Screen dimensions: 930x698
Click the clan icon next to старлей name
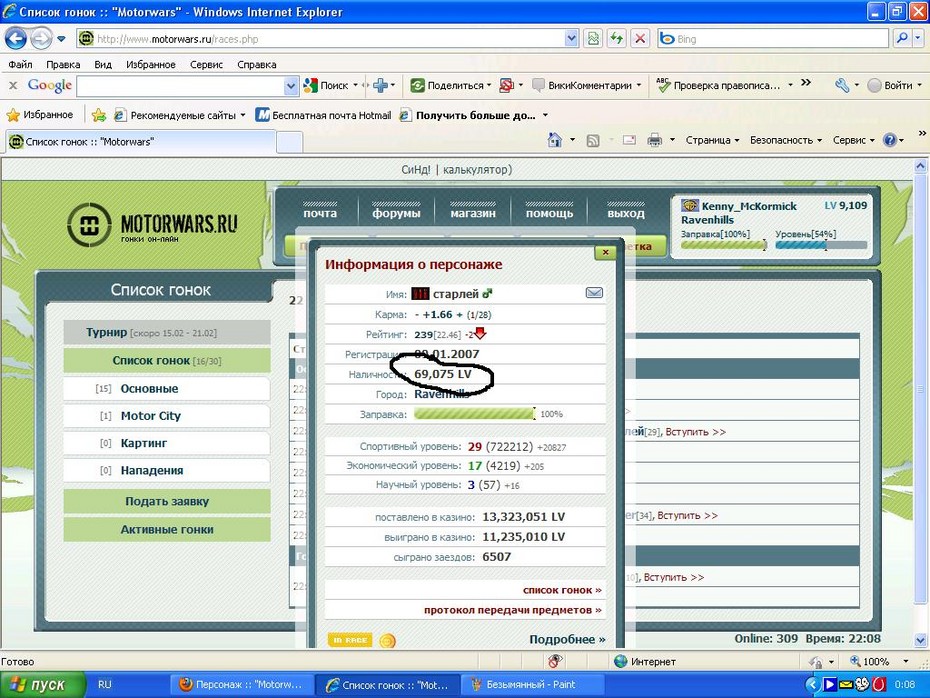pyautogui.click(x=421, y=294)
